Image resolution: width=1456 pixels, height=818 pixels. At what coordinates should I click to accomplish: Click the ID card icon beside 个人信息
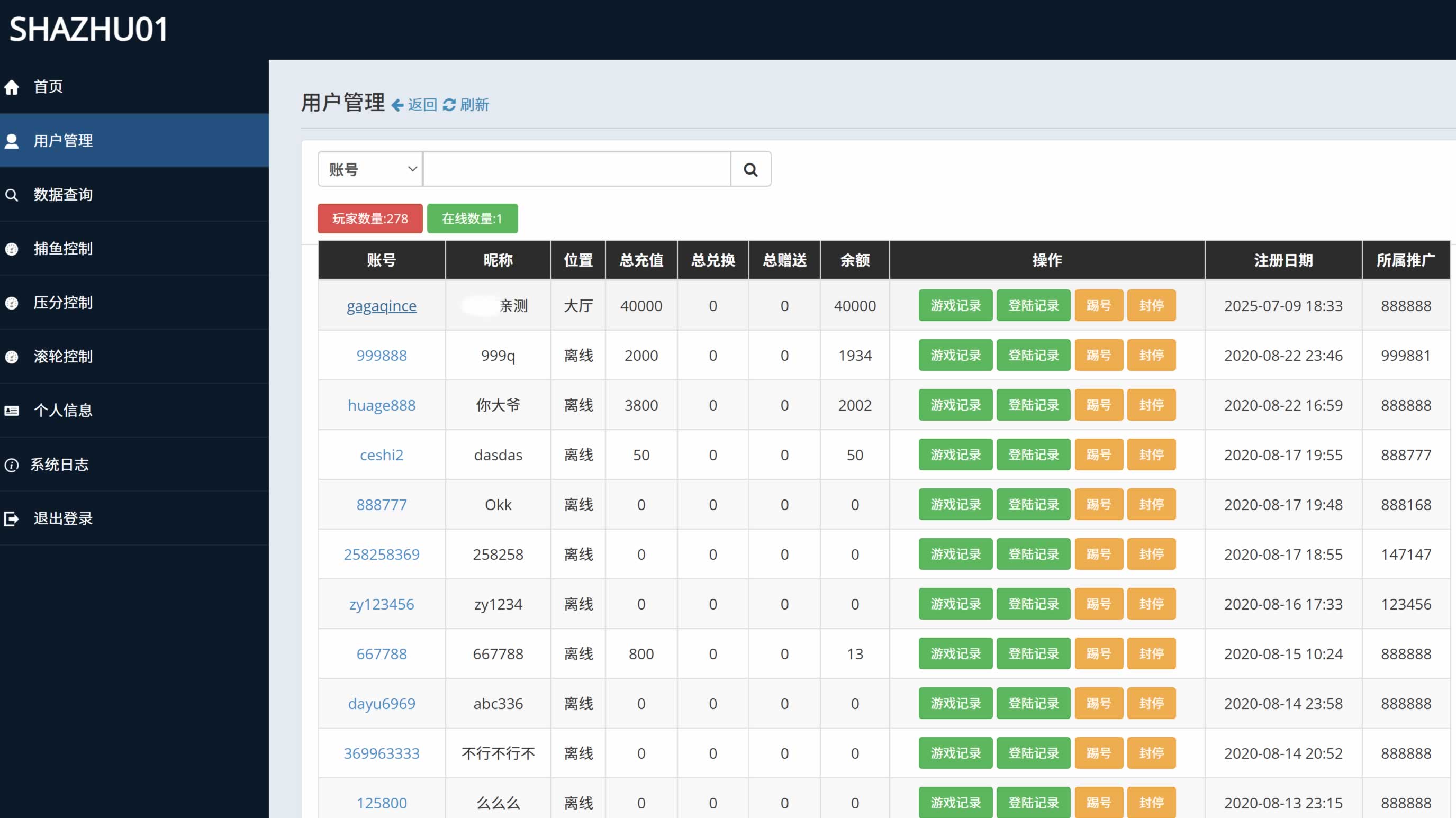point(12,411)
